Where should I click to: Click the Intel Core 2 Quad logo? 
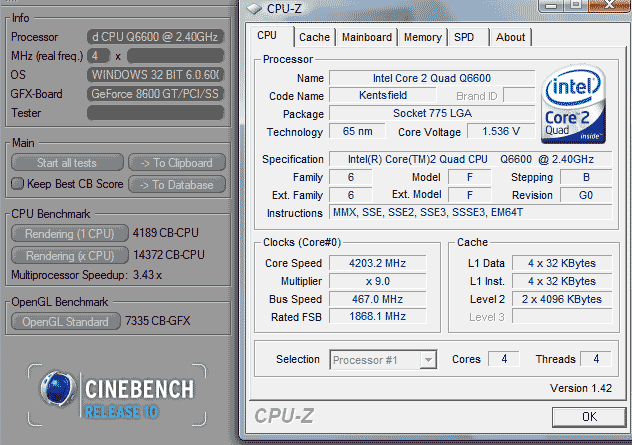click(x=573, y=105)
